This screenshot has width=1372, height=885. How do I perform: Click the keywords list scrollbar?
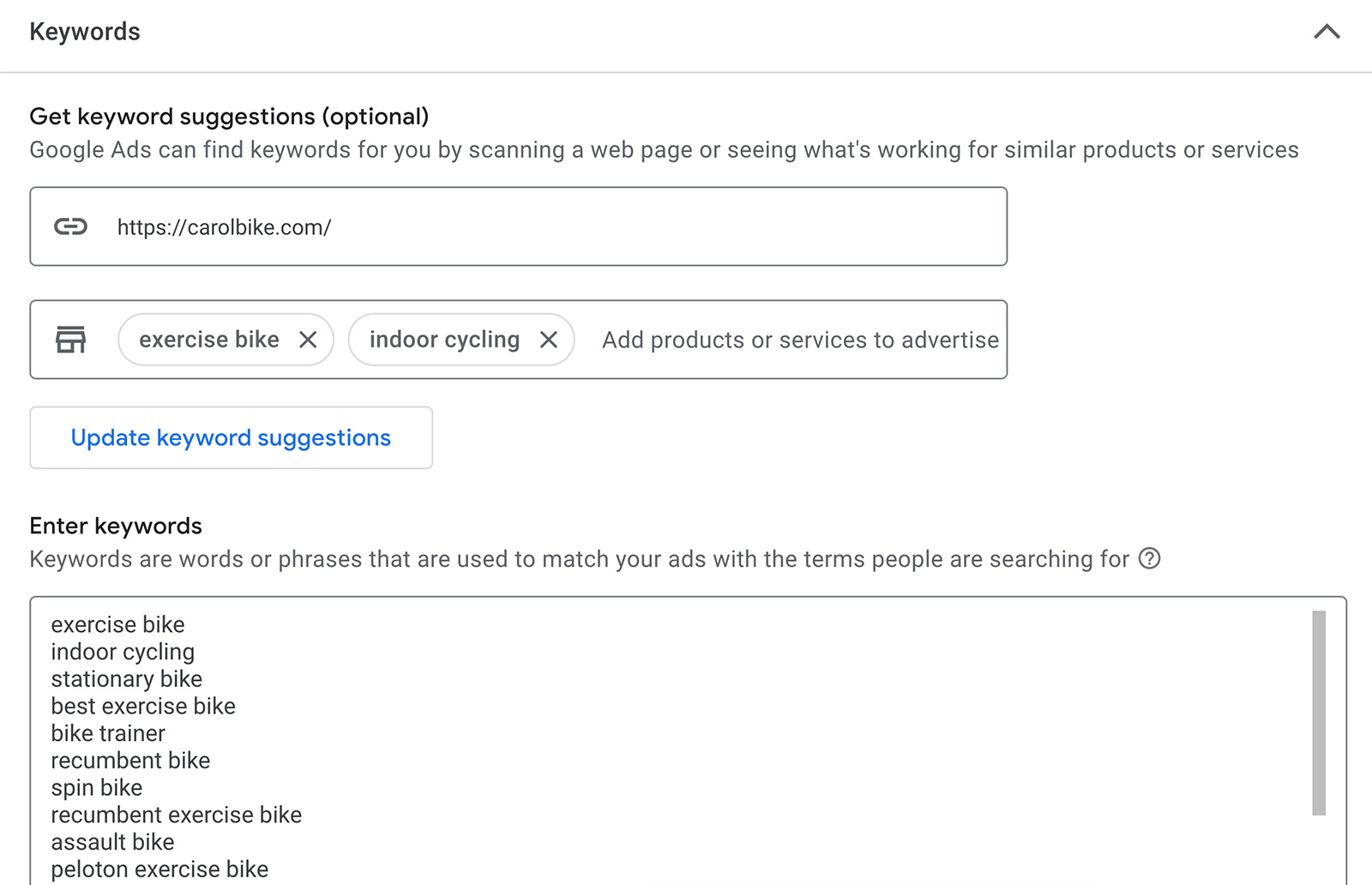[1319, 713]
